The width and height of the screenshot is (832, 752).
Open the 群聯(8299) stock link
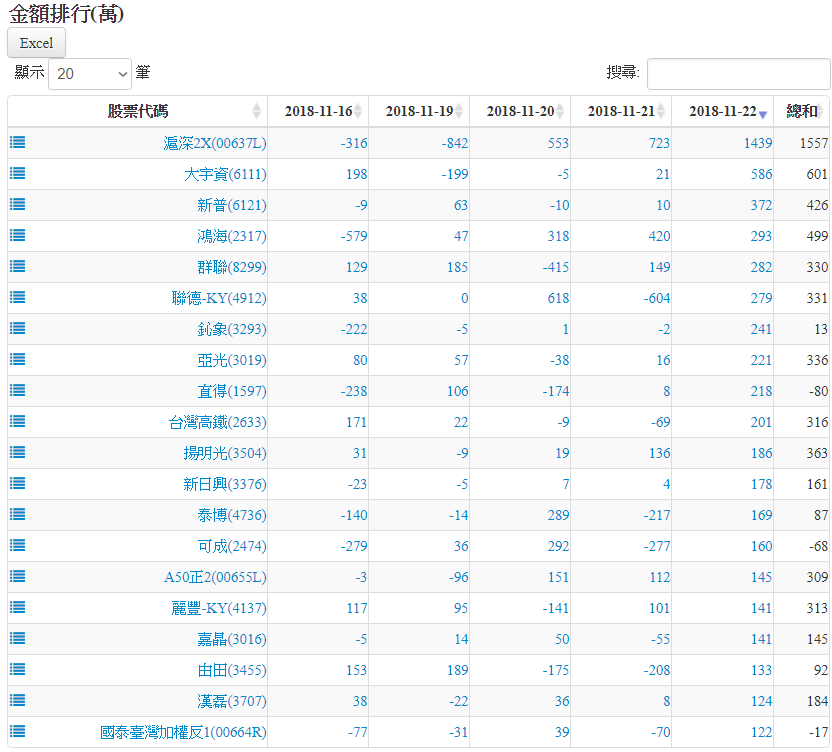(x=231, y=267)
